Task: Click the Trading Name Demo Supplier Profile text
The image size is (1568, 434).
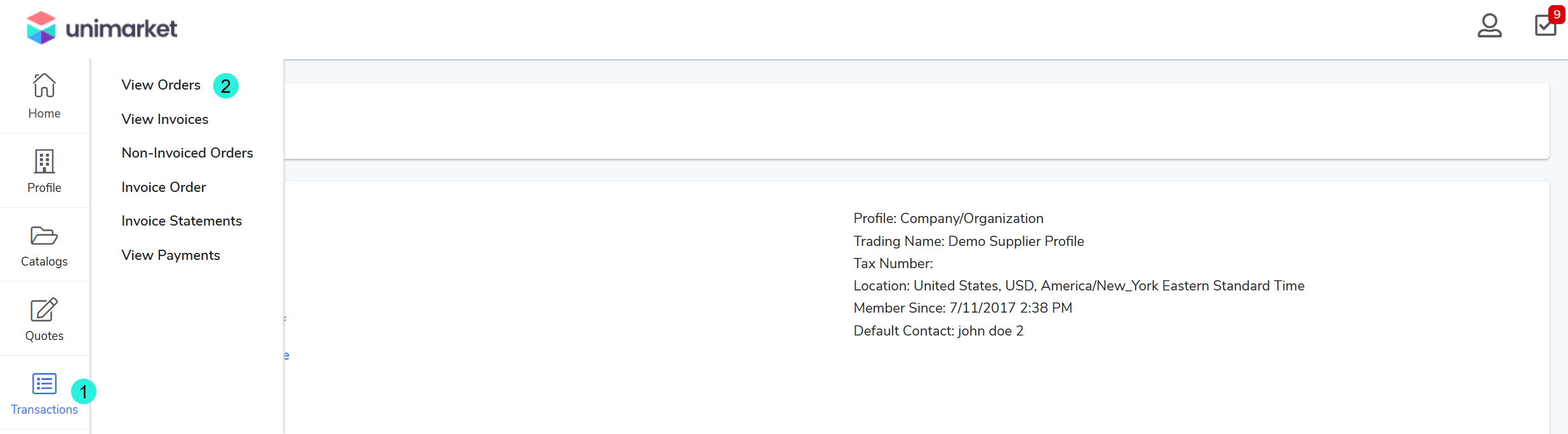Action: (x=969, y=241)
